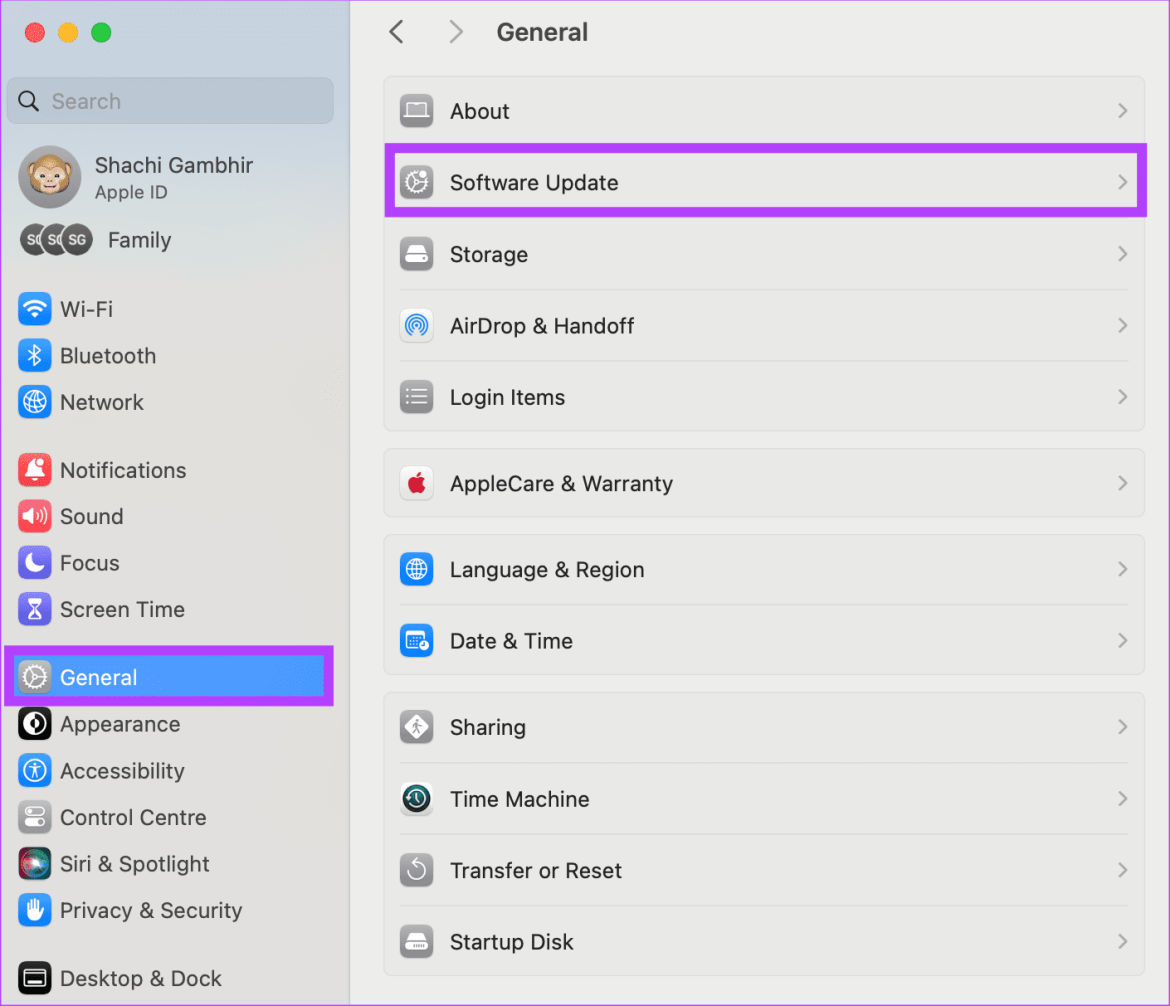Expand Language & Region chevron

tap(1123, 570)
